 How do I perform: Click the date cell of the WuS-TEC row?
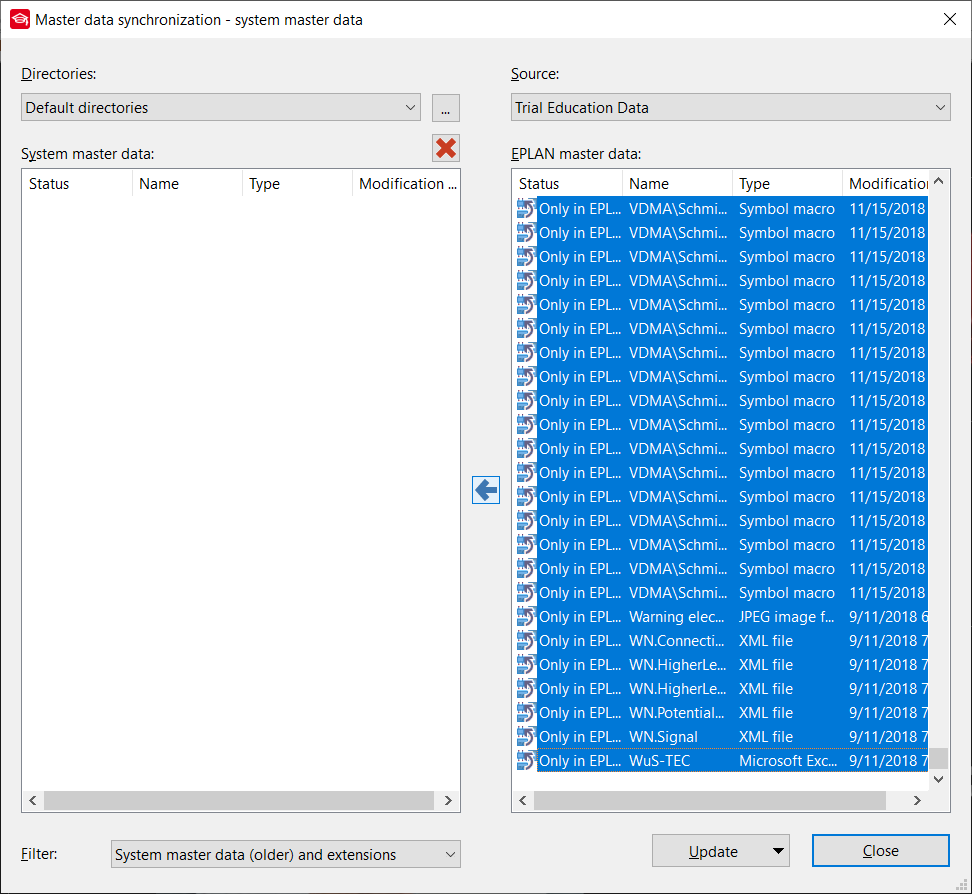click(x=886, y=761)
